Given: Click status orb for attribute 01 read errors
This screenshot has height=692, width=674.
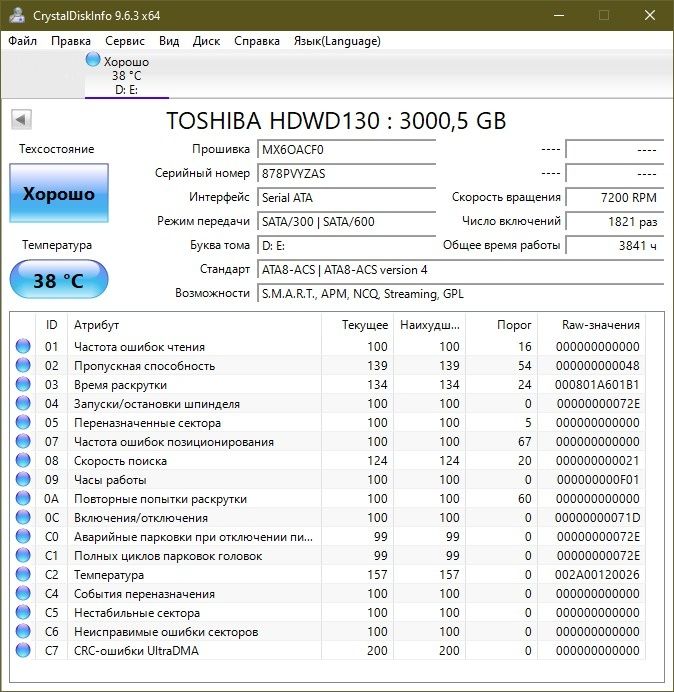Looking at the screenshot, I should coord(23,346).
